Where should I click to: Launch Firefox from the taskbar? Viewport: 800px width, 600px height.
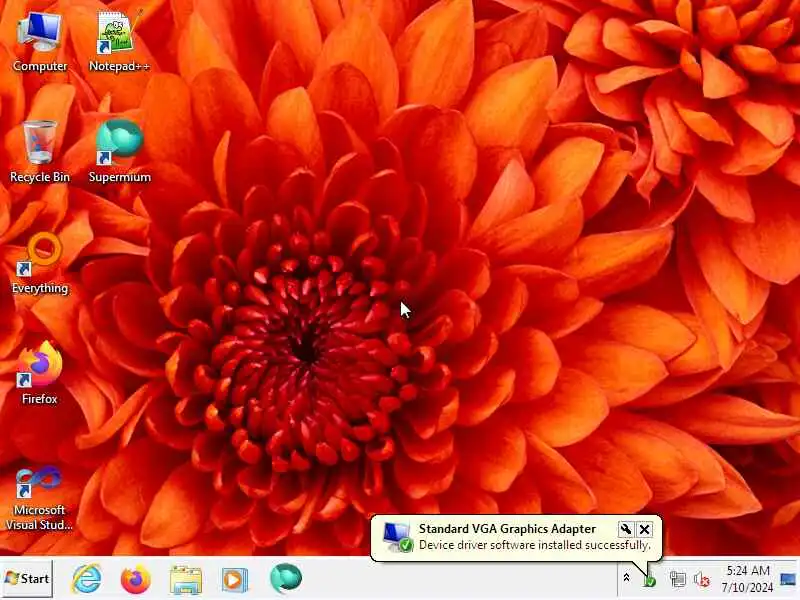(136, 579)
